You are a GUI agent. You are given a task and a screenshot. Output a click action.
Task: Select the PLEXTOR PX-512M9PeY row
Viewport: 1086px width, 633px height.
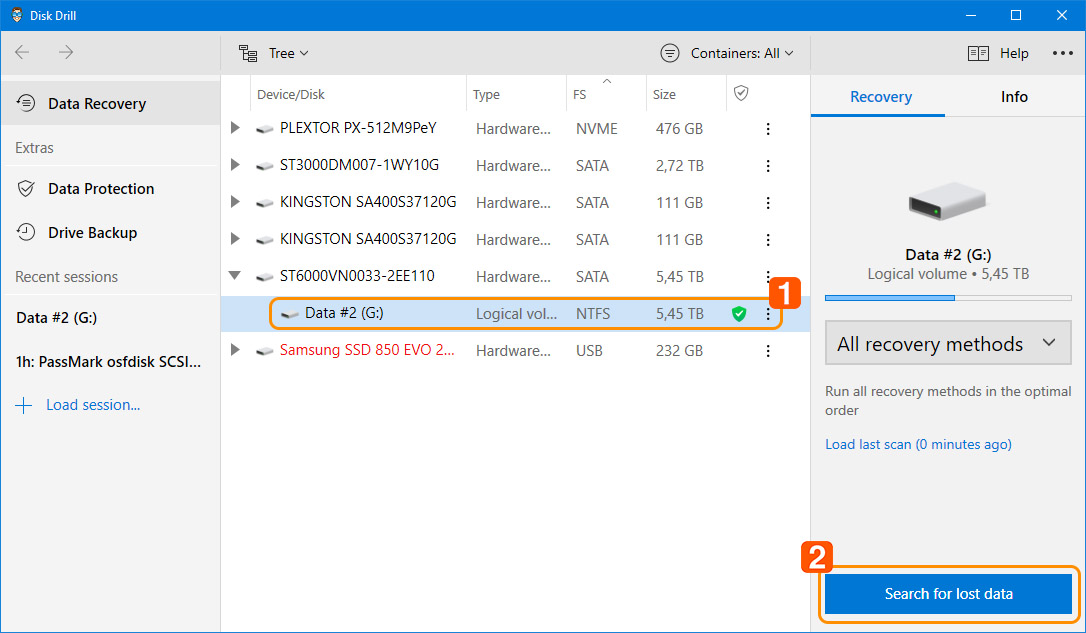(515, 128)
